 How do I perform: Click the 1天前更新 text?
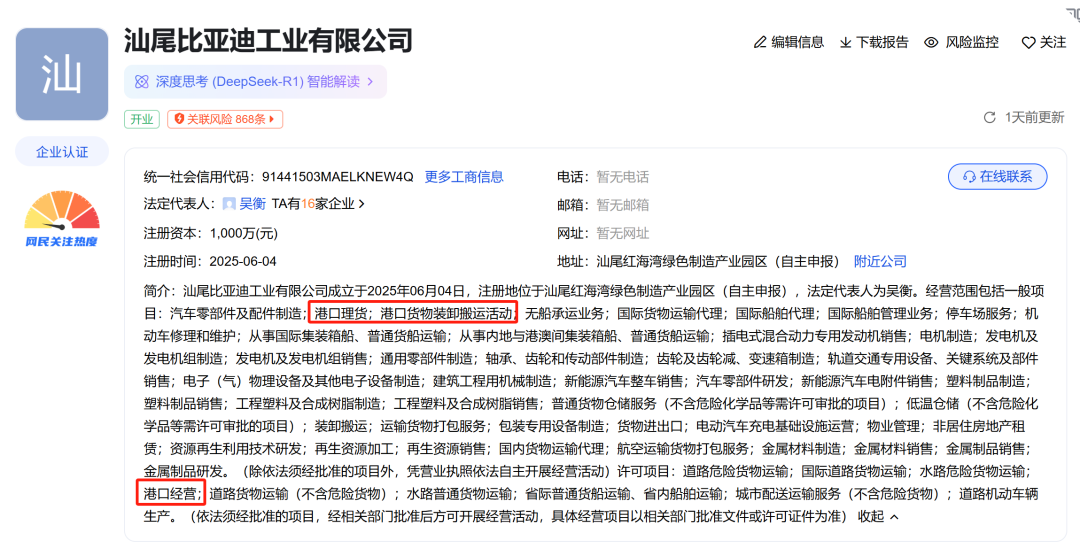coord(1035,118)
